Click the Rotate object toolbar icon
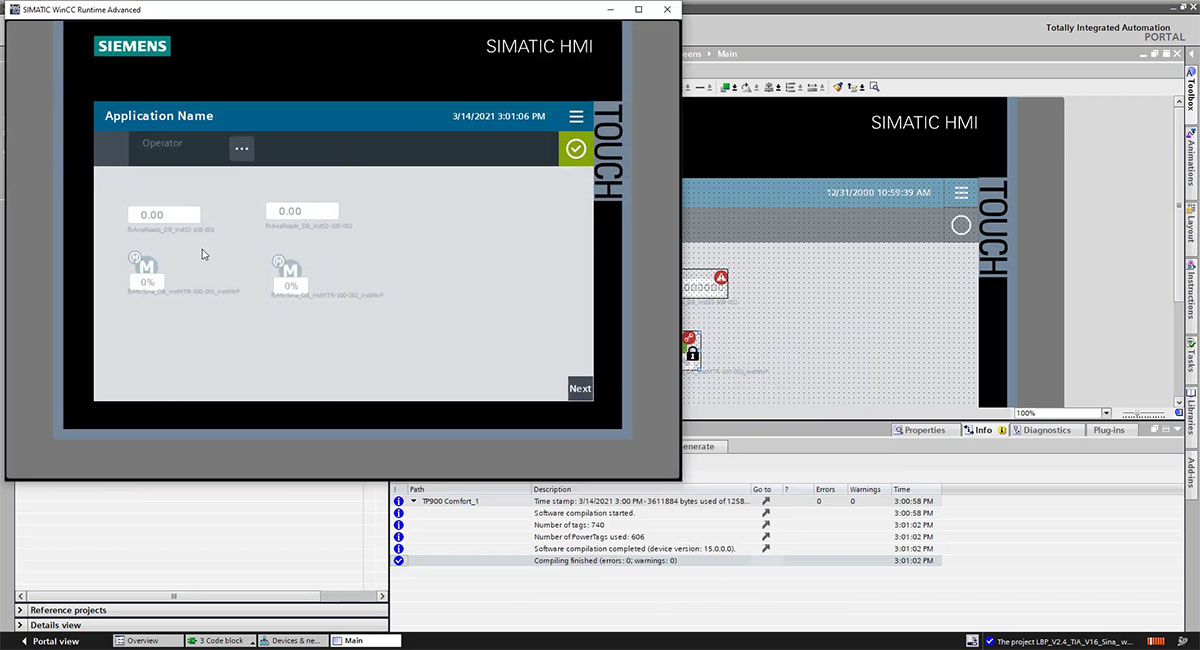 [746, 87]
